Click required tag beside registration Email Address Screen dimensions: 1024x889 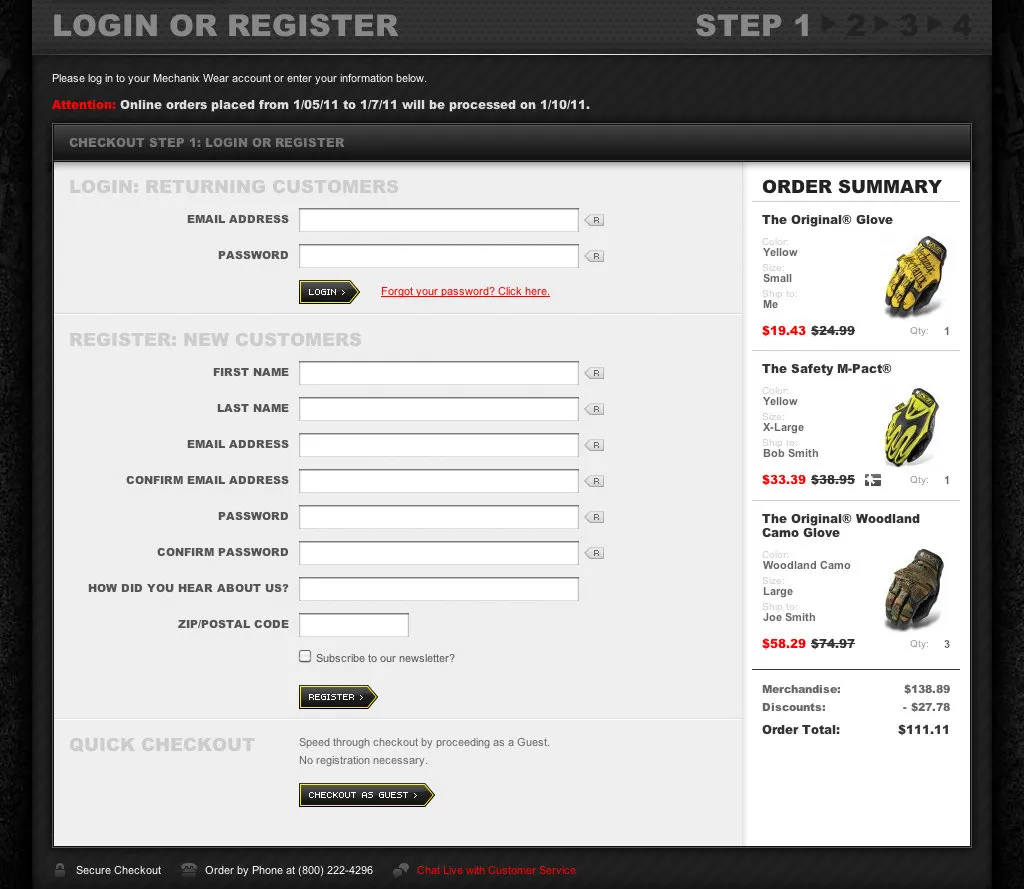pyautogui.click(x=594, y=445)
